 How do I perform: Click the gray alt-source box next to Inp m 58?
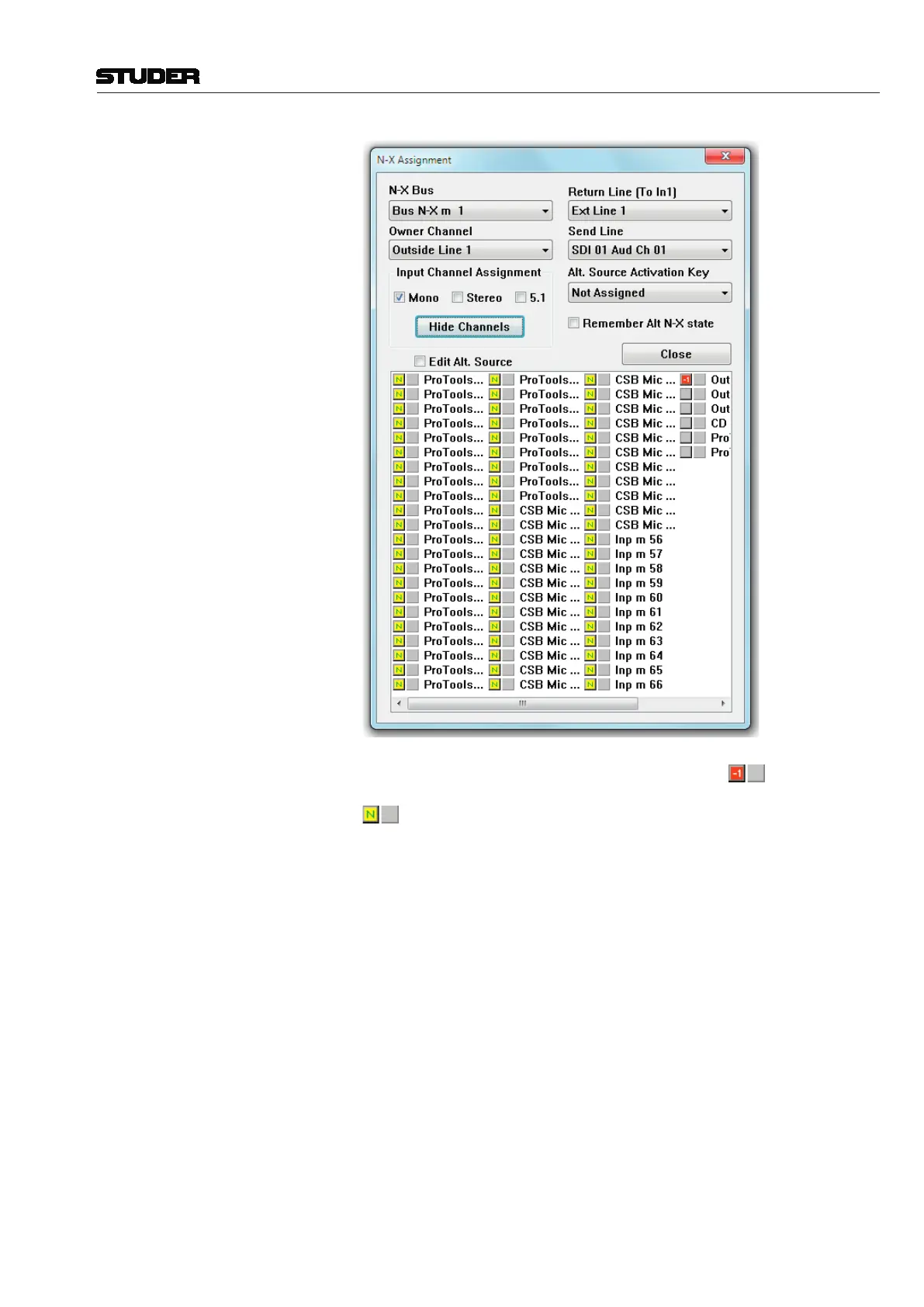pos(604,569)
